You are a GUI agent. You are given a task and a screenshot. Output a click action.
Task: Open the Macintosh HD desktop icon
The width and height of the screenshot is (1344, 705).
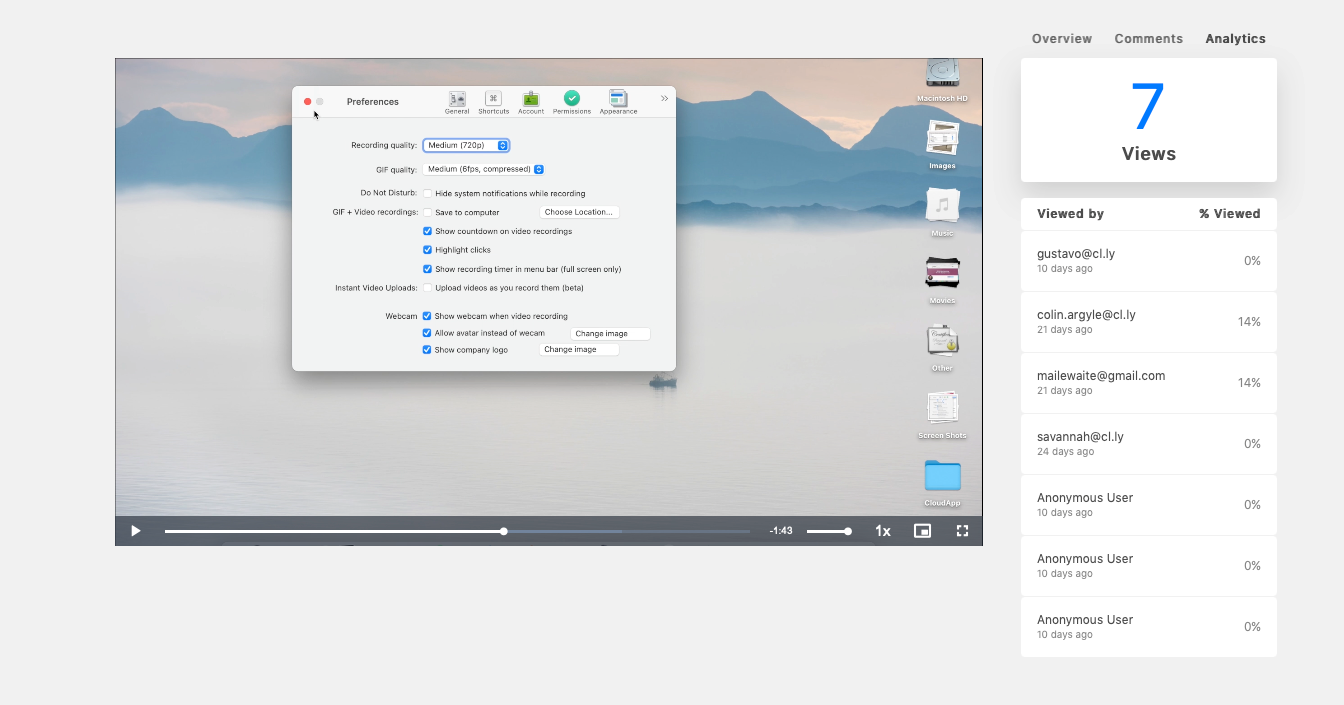942,80
